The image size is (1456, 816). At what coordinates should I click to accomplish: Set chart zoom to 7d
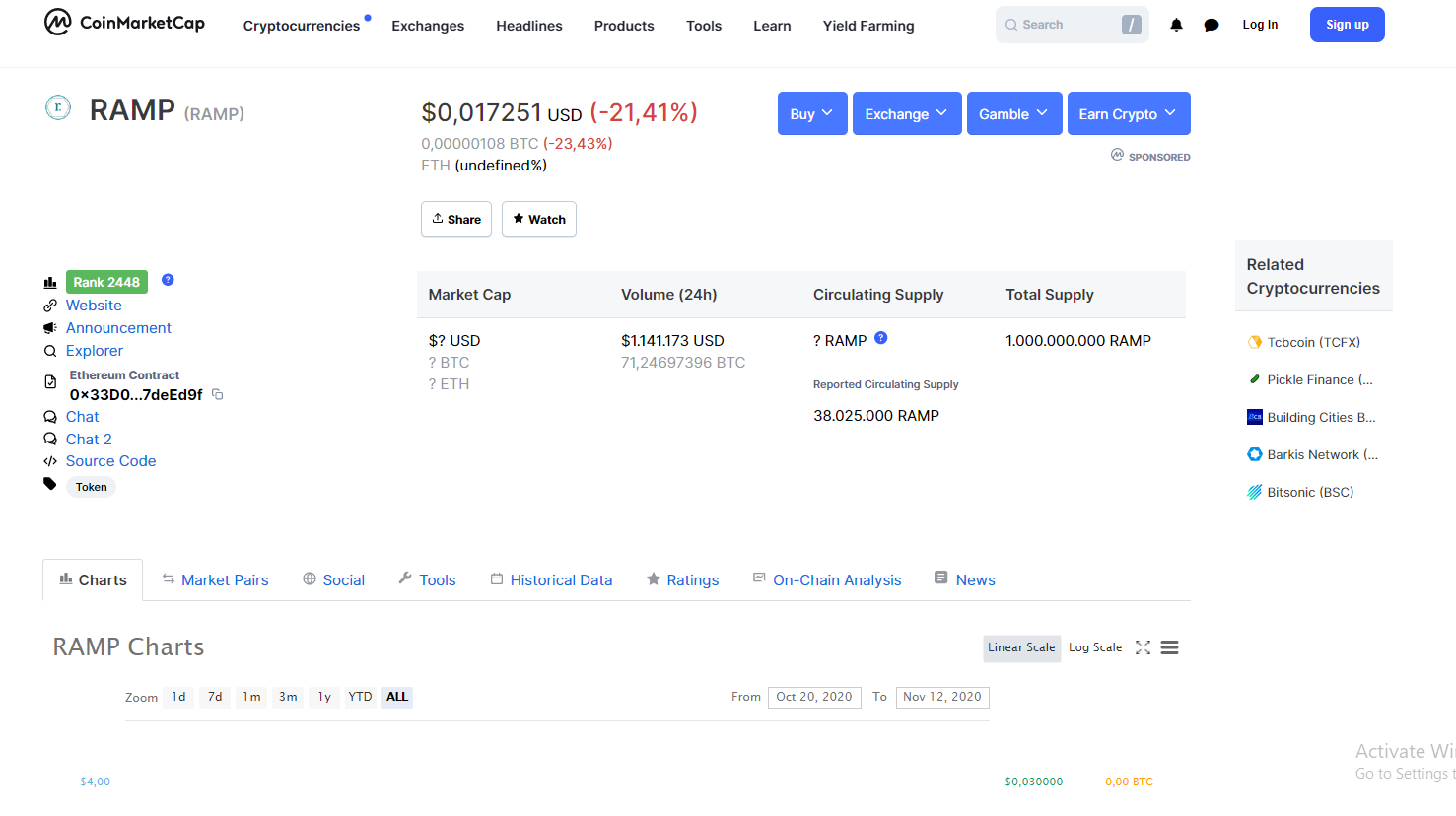[215, 697]
